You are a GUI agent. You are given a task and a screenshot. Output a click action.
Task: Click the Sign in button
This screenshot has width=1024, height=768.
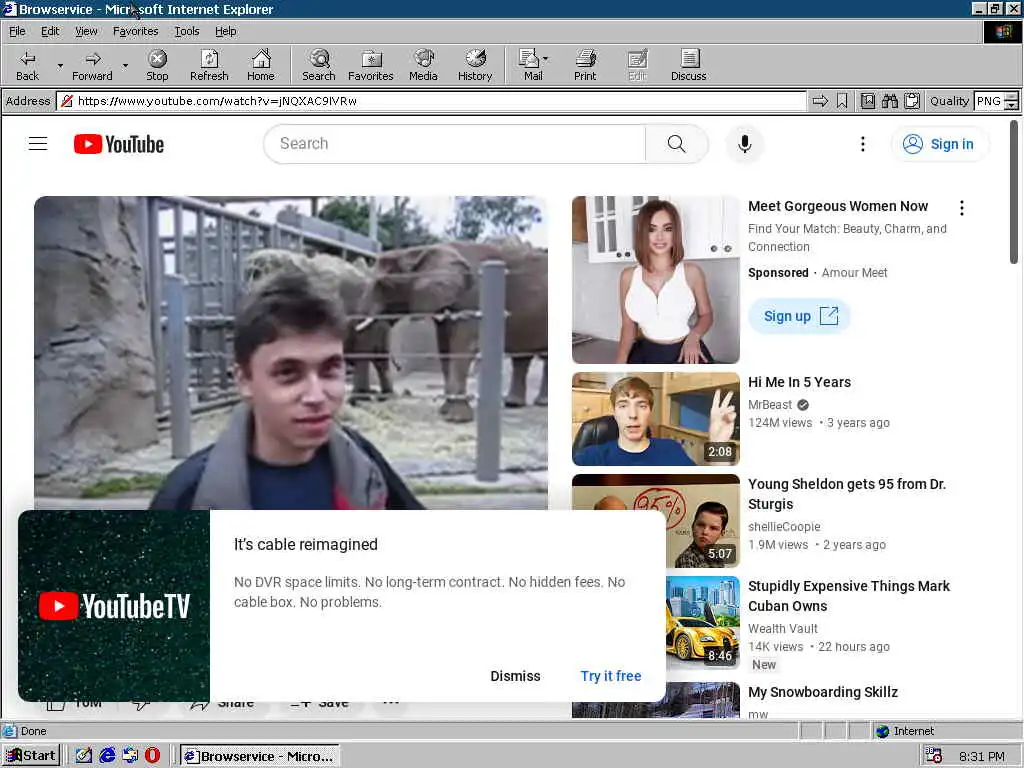click(940, 144)
